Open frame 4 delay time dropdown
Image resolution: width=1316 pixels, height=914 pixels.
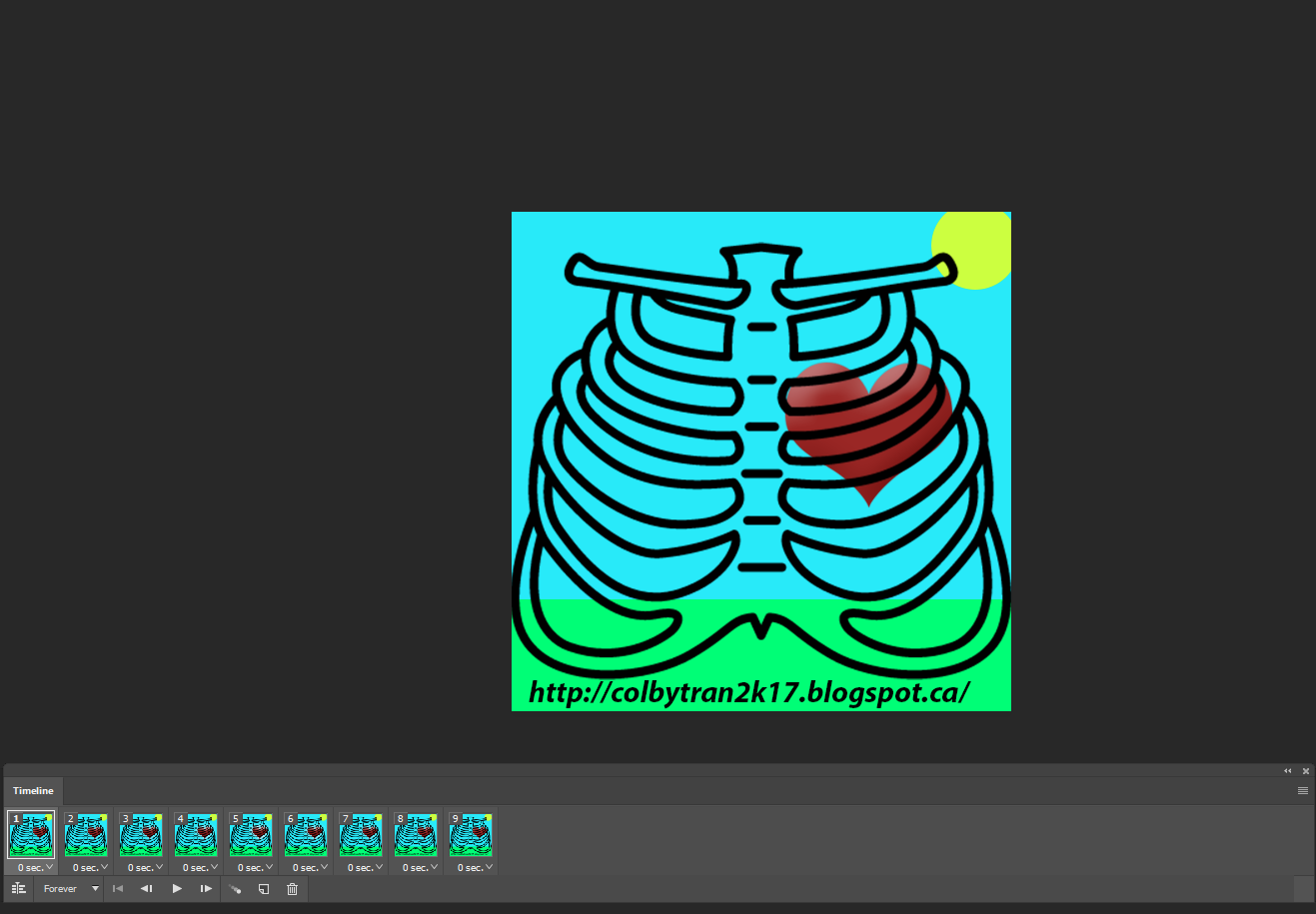201,867
